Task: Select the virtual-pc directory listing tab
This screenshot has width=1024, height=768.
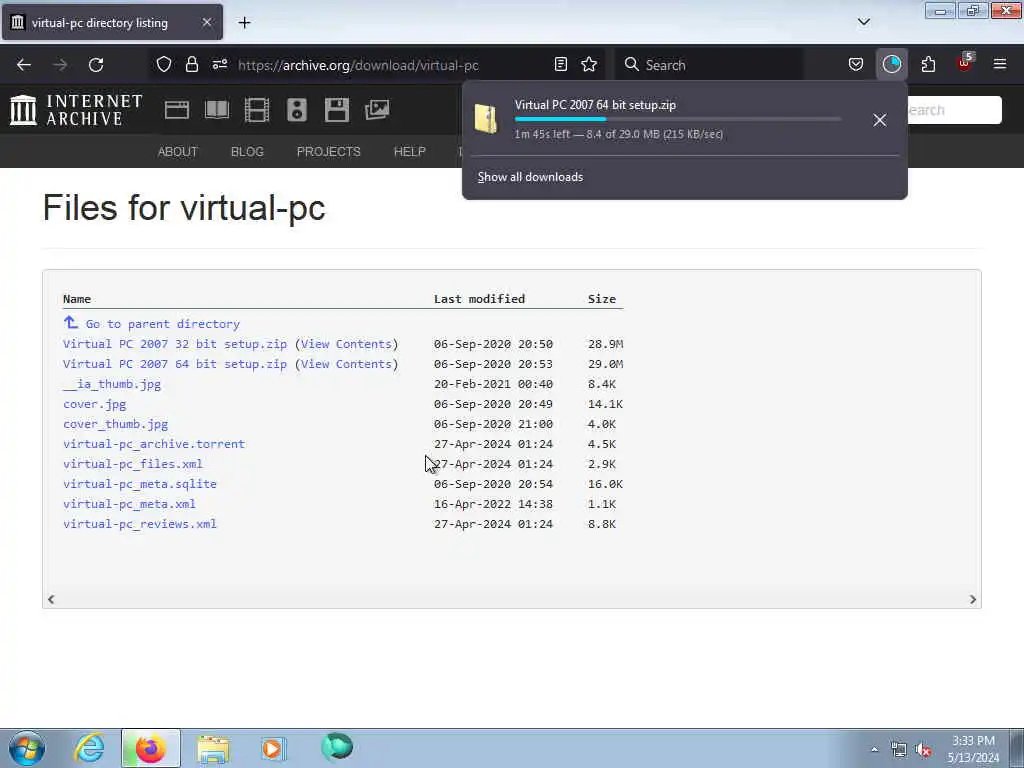Action: coord(112,22)
